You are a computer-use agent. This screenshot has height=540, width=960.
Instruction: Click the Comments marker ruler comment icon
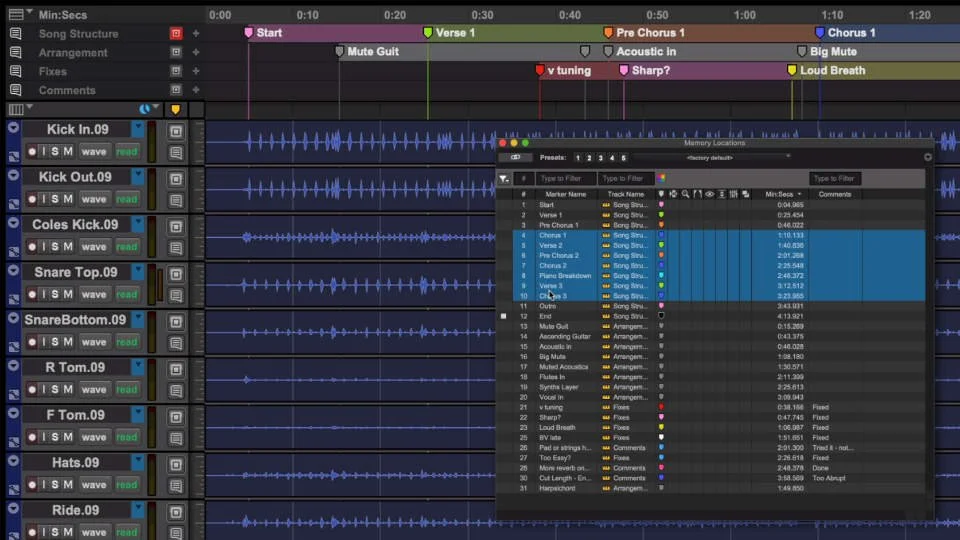15,91
